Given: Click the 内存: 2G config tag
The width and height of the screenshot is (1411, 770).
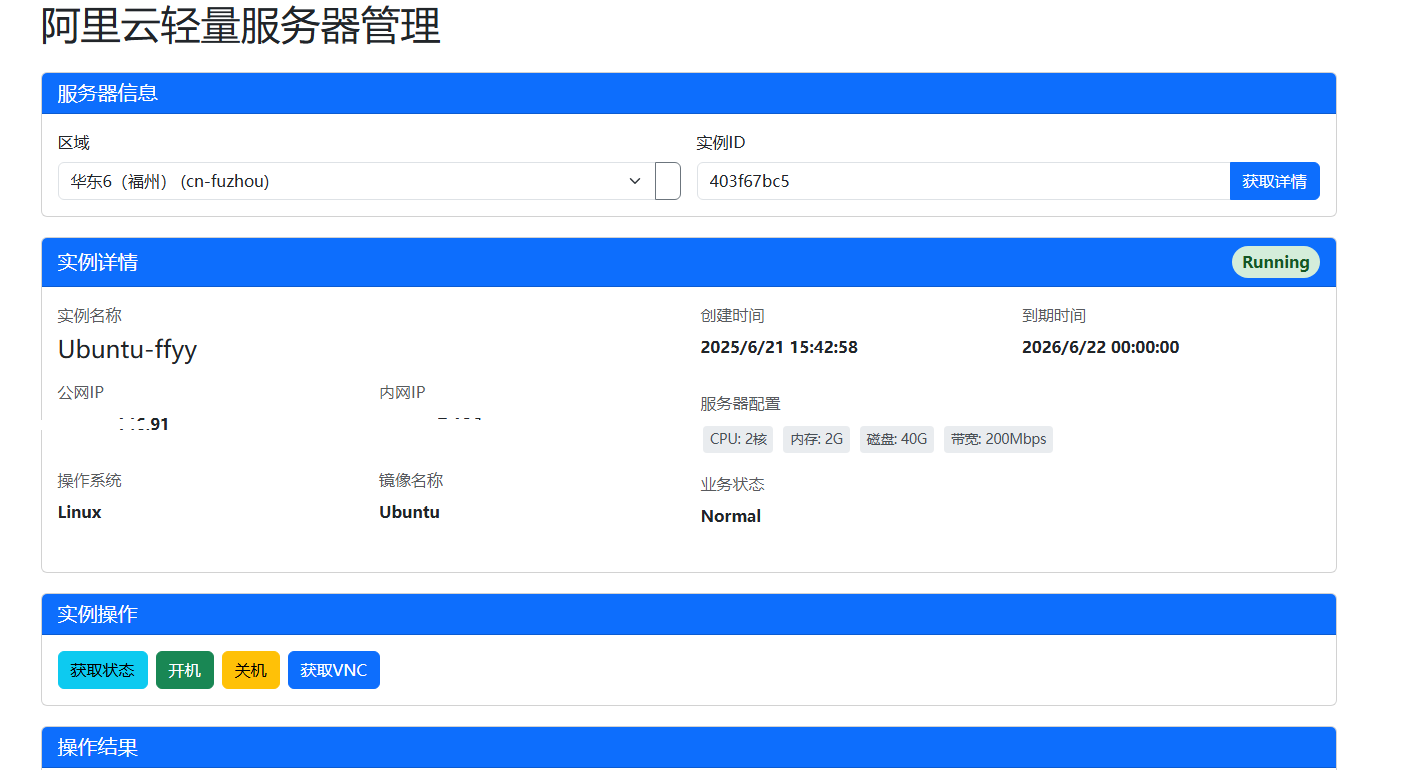Looking at the screenshot, I should point(817,439).
